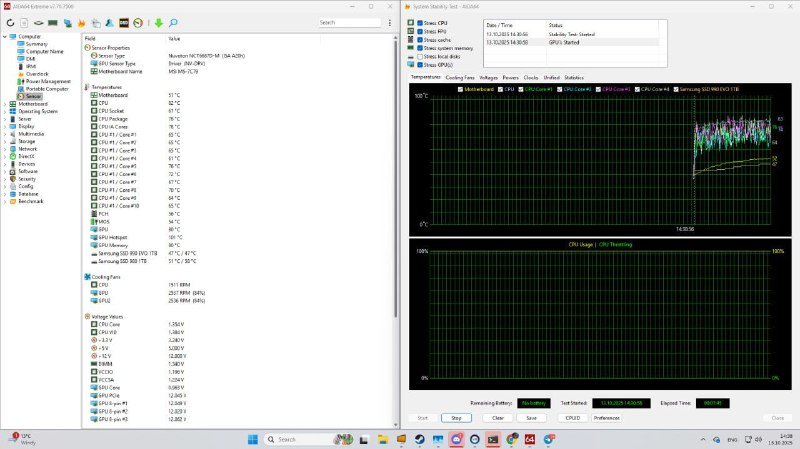Select Power Management tree item
800x449 pixels.
click(48, 82)
